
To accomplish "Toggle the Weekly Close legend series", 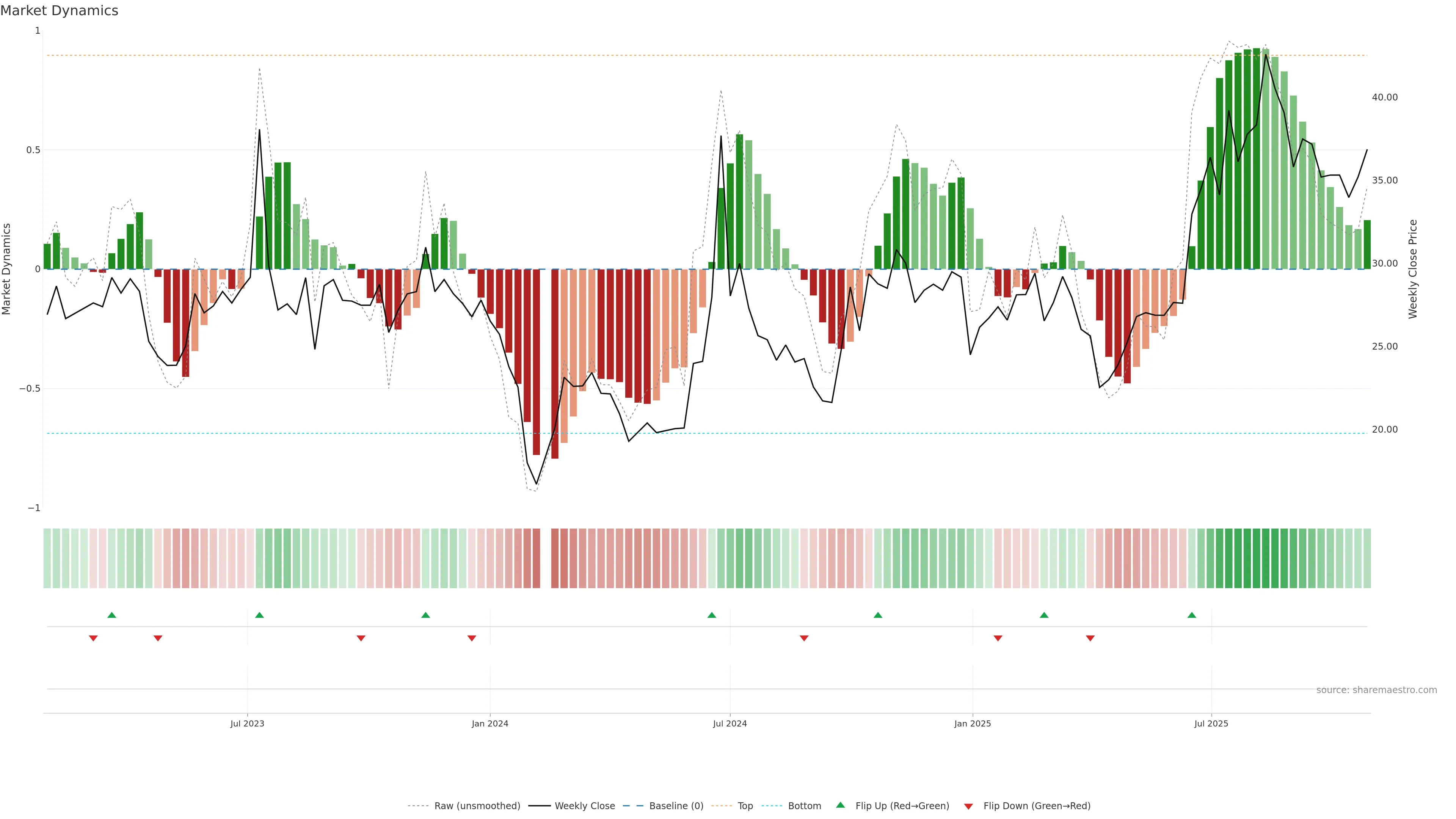I will [x=584, y=806].
